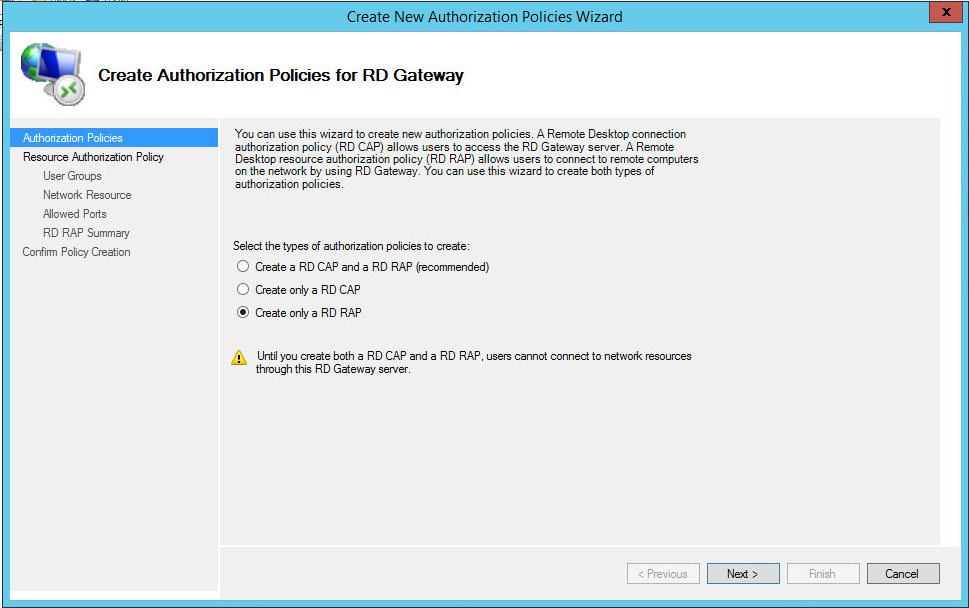Click the greyed-out Finish button

point(823,574)
